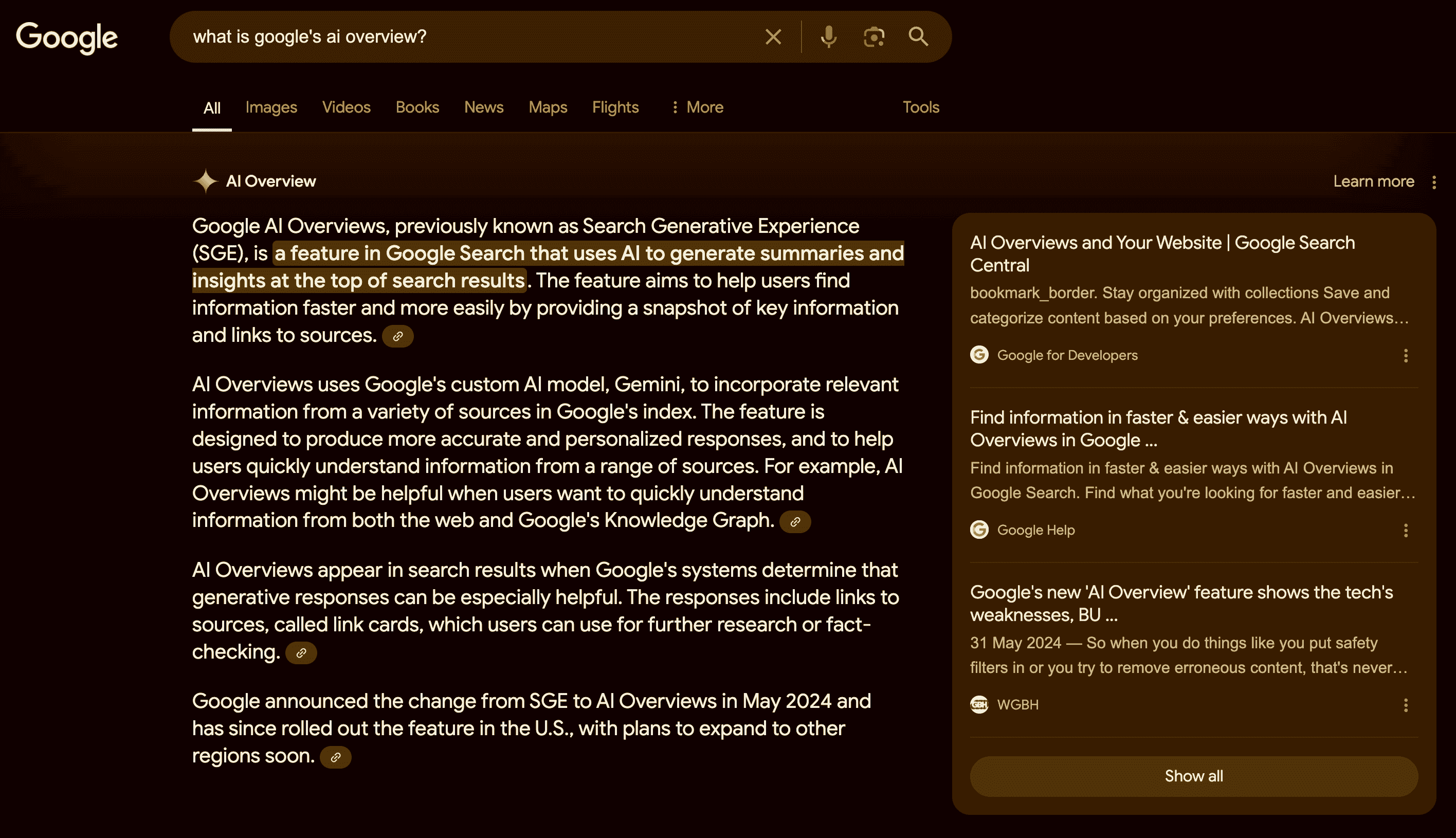
Task: Select the Videos search tab
Action: click(346, 107)
